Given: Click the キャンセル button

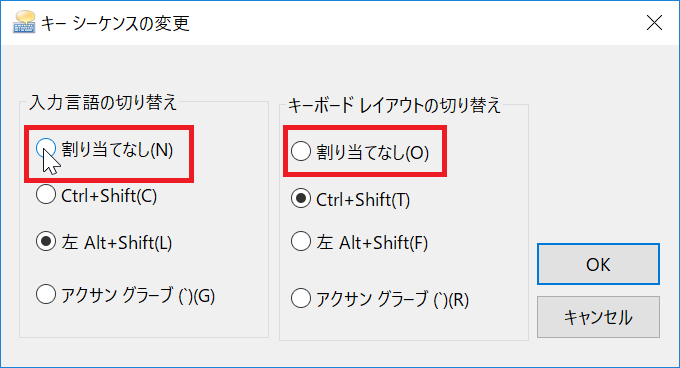Looking at the screenshot, I should (x=598, y=317).
